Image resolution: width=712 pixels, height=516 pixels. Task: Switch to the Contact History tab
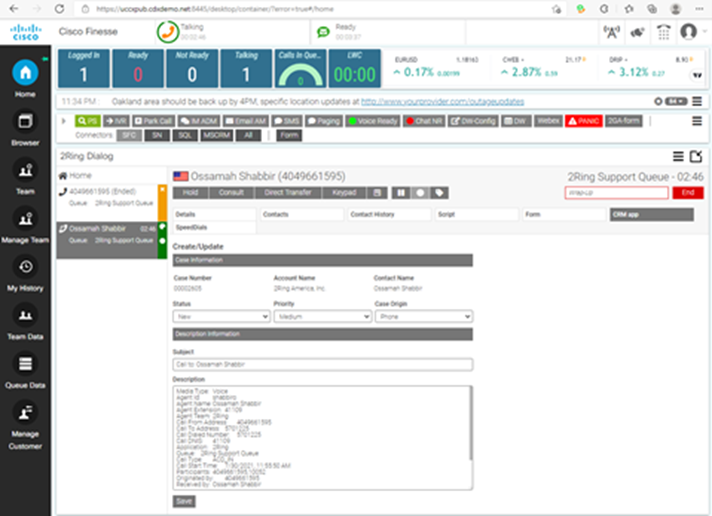click(x=389, y=214)
